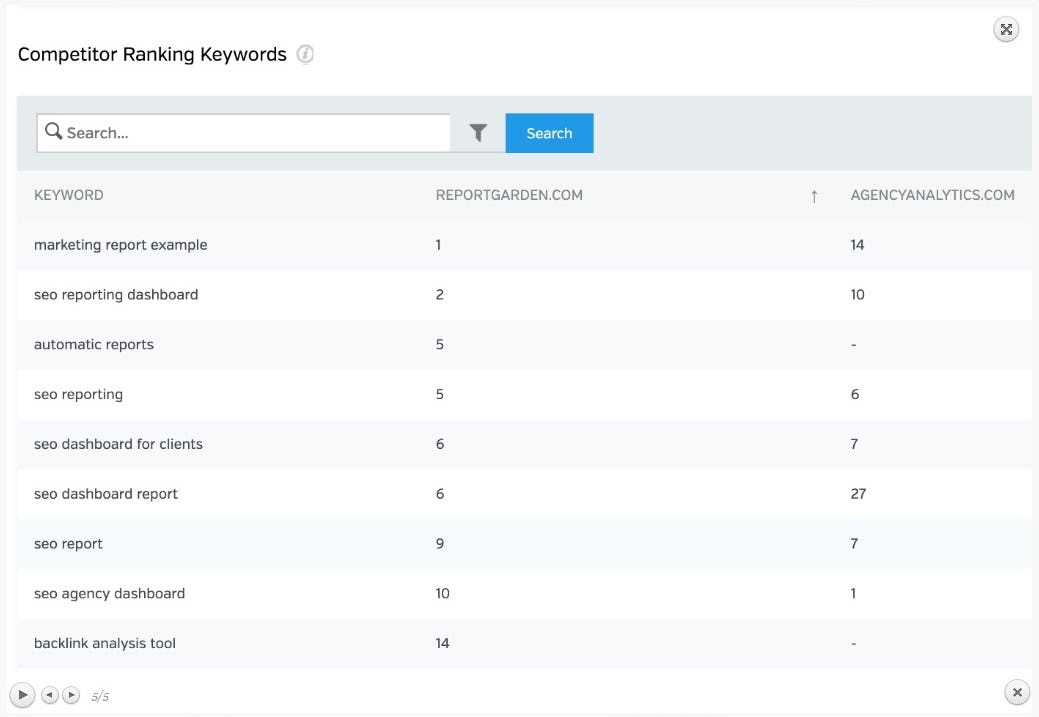Select the "seo reporting dashboard" keyword
This screenshot has width=1039, height=717.
pos(116,295)
